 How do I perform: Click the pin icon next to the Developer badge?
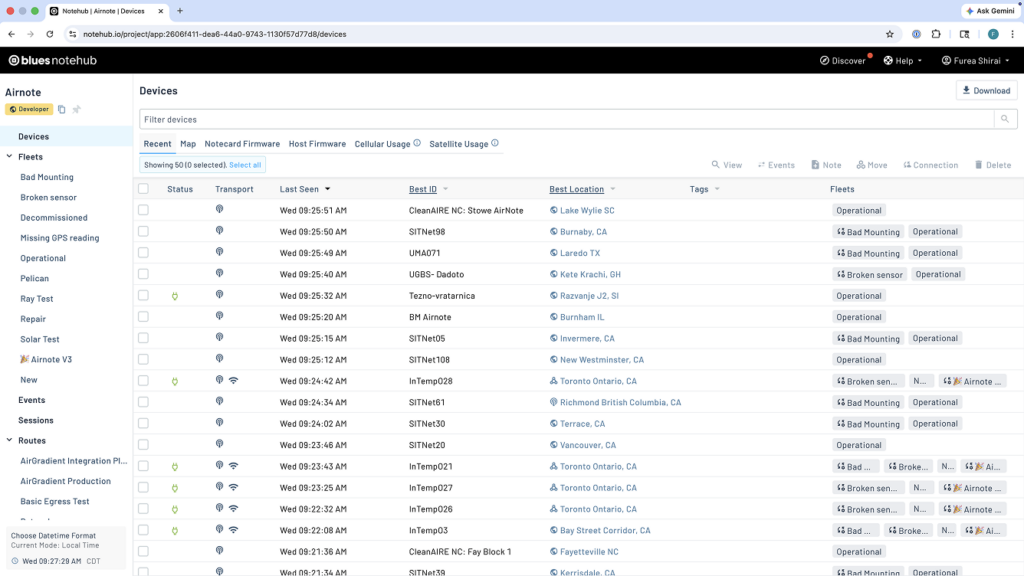click(x=76, y=110)
